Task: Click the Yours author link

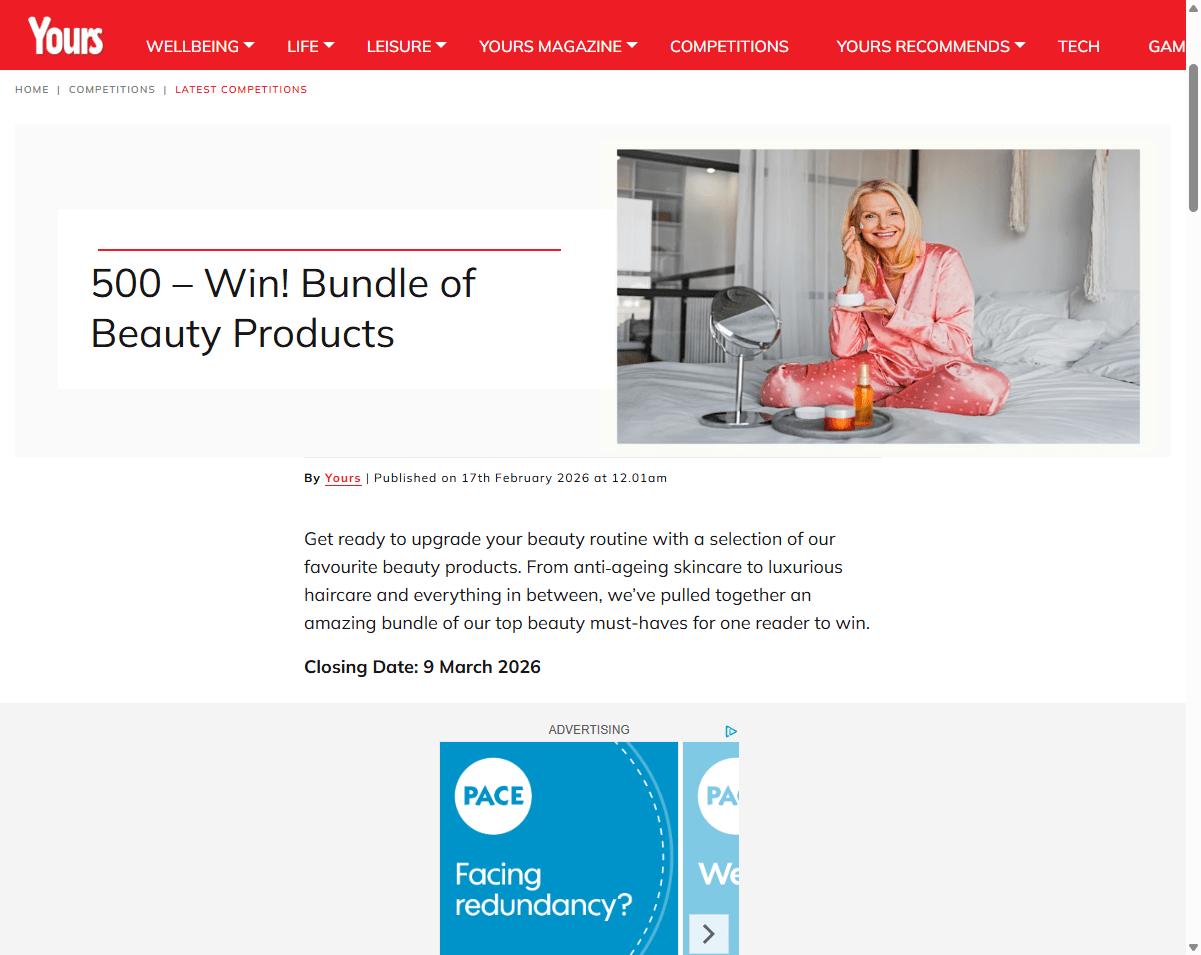Action: 343,478
